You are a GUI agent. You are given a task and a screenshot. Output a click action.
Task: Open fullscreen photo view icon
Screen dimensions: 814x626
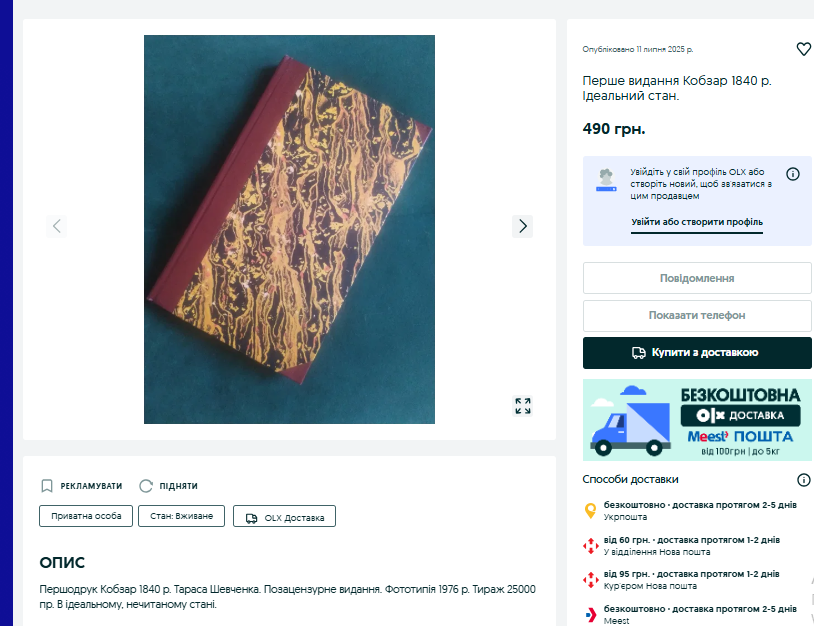point(522,406)
